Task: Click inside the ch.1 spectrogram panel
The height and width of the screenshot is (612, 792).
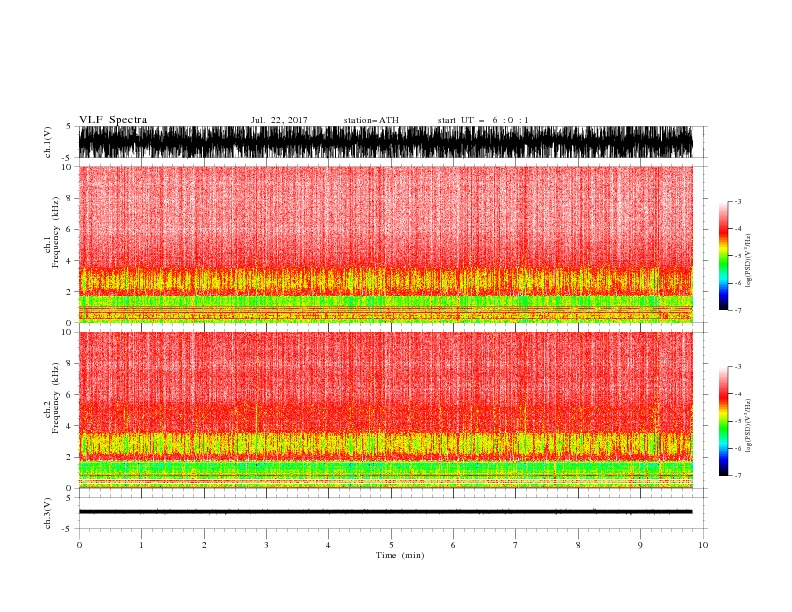Action: [385, 244]
